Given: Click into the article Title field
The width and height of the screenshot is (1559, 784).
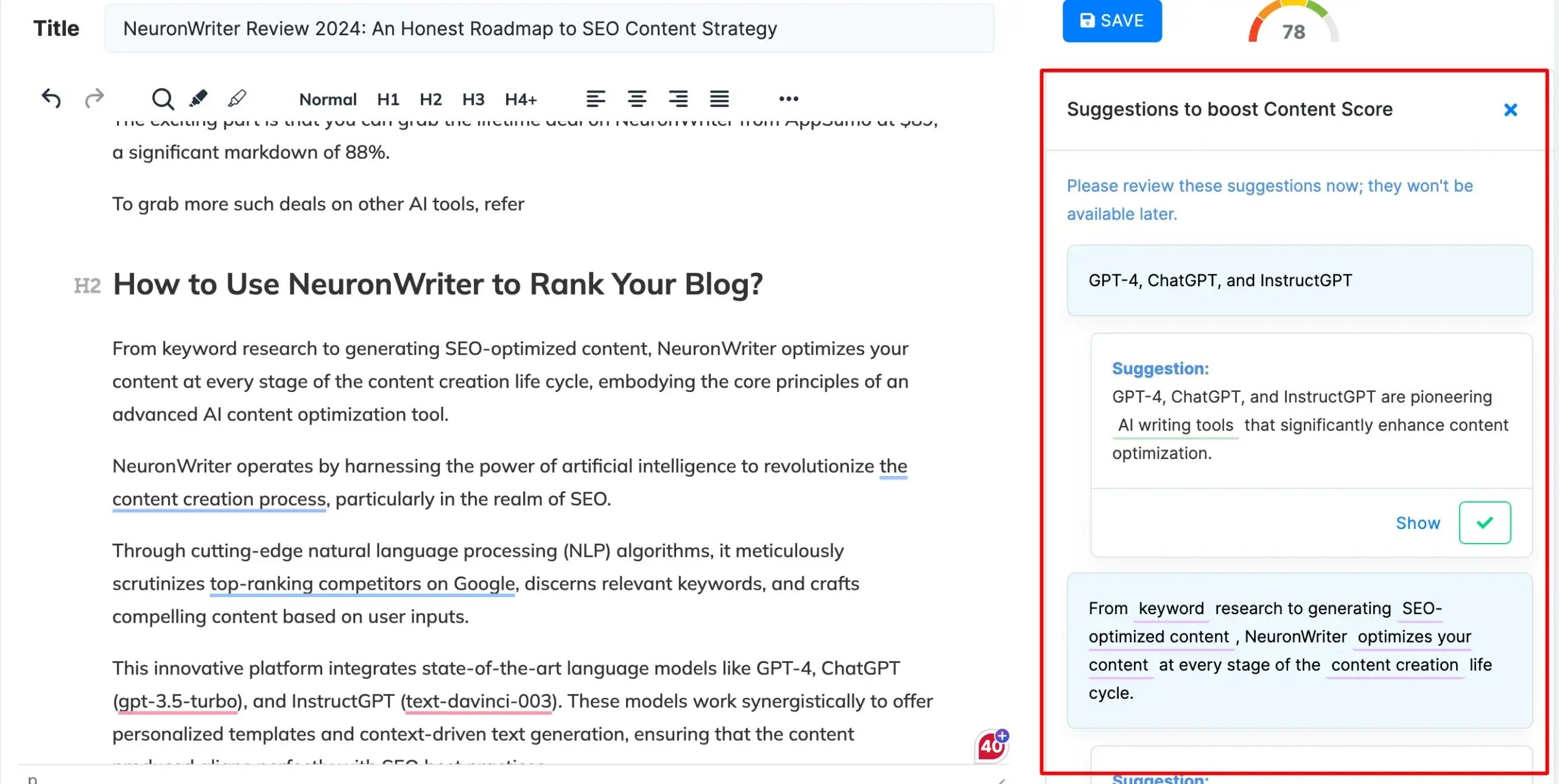Looking at the screenshot, I should point(548,29).
